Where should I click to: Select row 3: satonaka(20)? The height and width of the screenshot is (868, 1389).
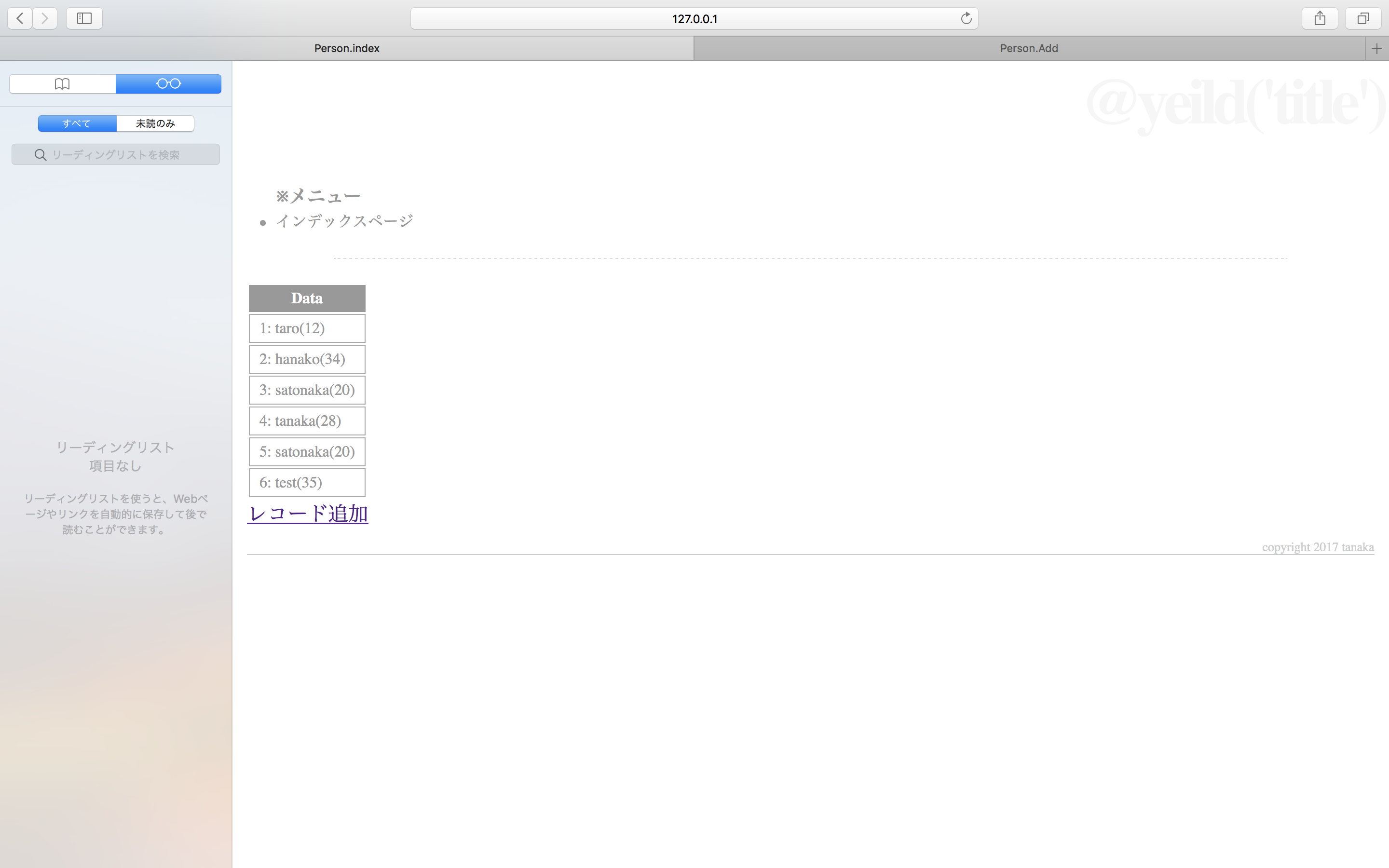307,391
